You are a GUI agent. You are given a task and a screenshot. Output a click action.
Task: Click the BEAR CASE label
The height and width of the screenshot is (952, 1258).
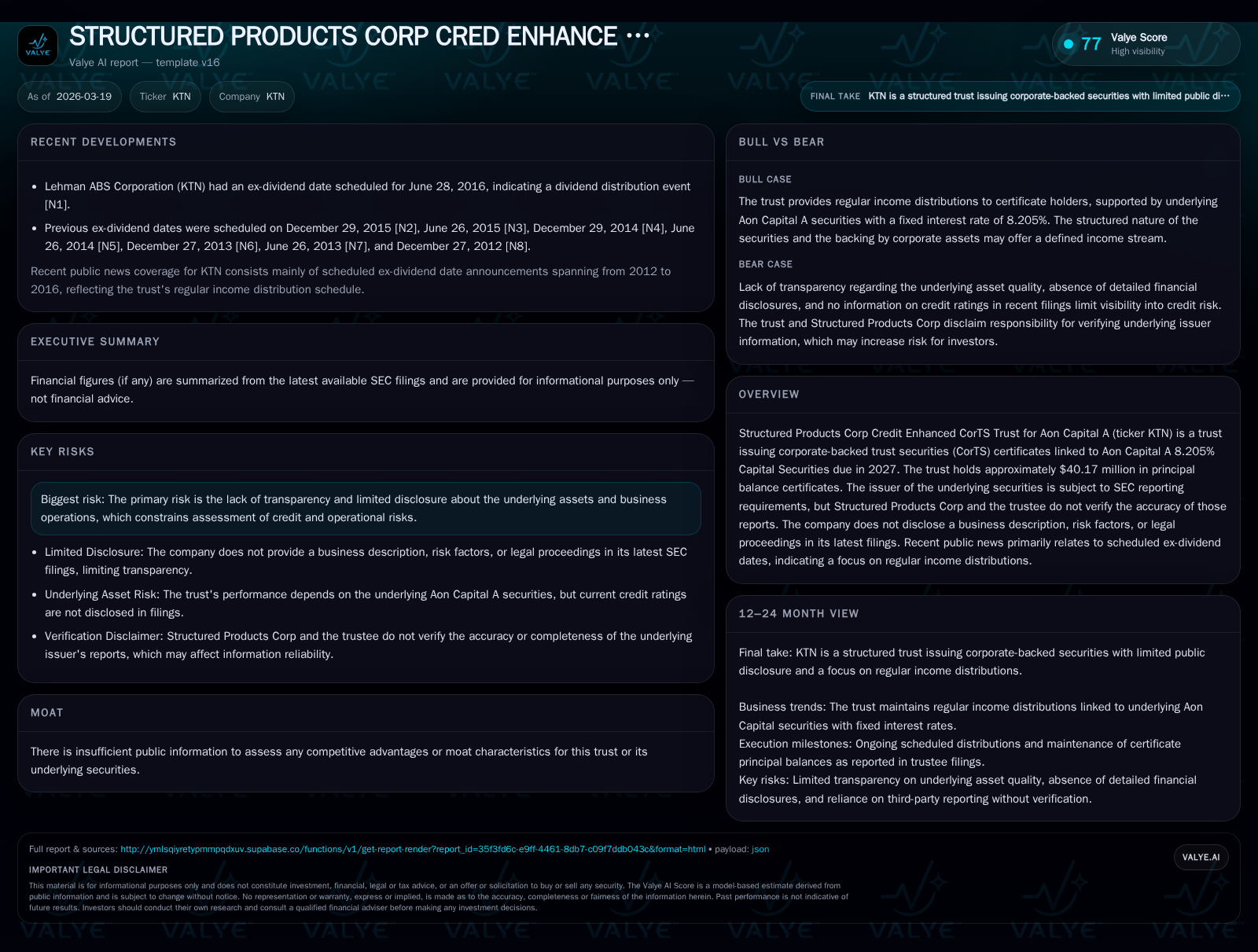click(766, 264)
